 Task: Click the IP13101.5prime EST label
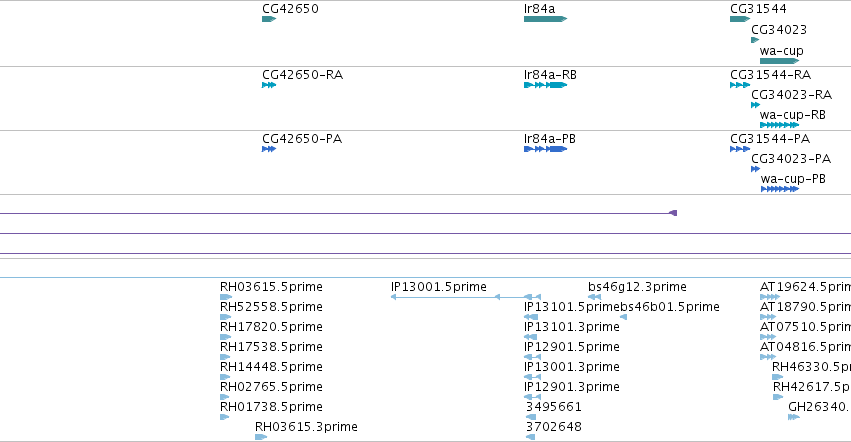click(572, 307)
